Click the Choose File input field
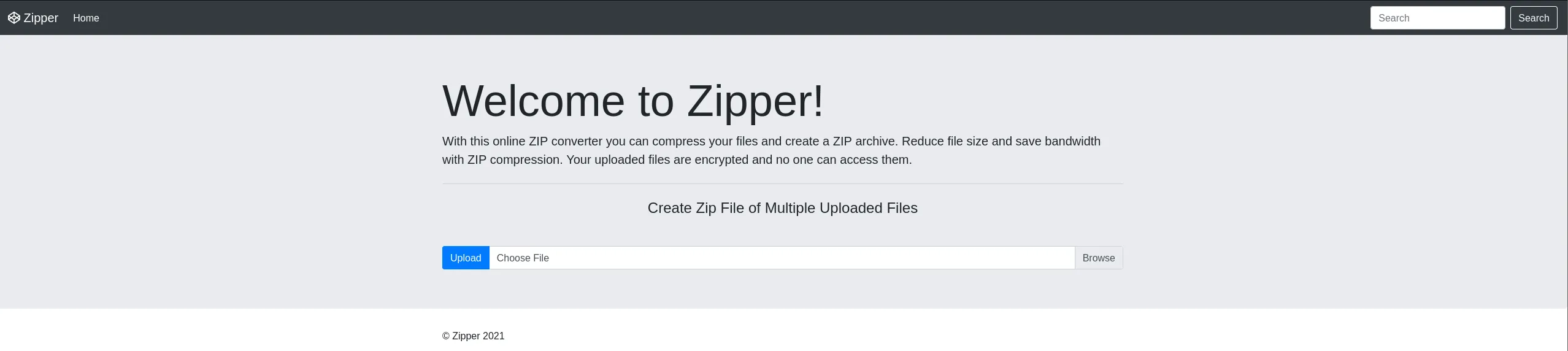Screen dimensions: 1568x351 coord(782,258)
